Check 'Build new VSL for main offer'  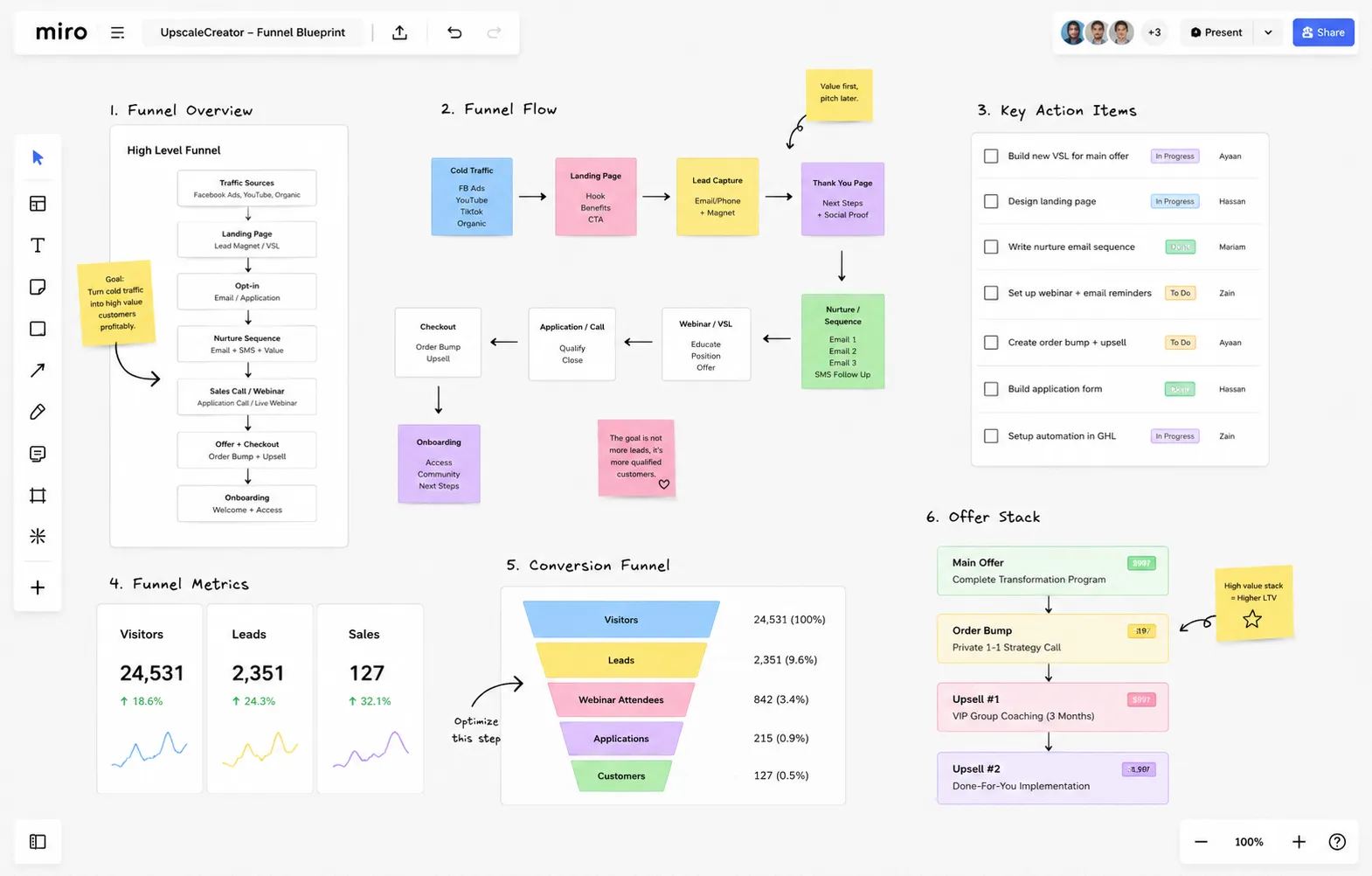click(x=991, y=156)
